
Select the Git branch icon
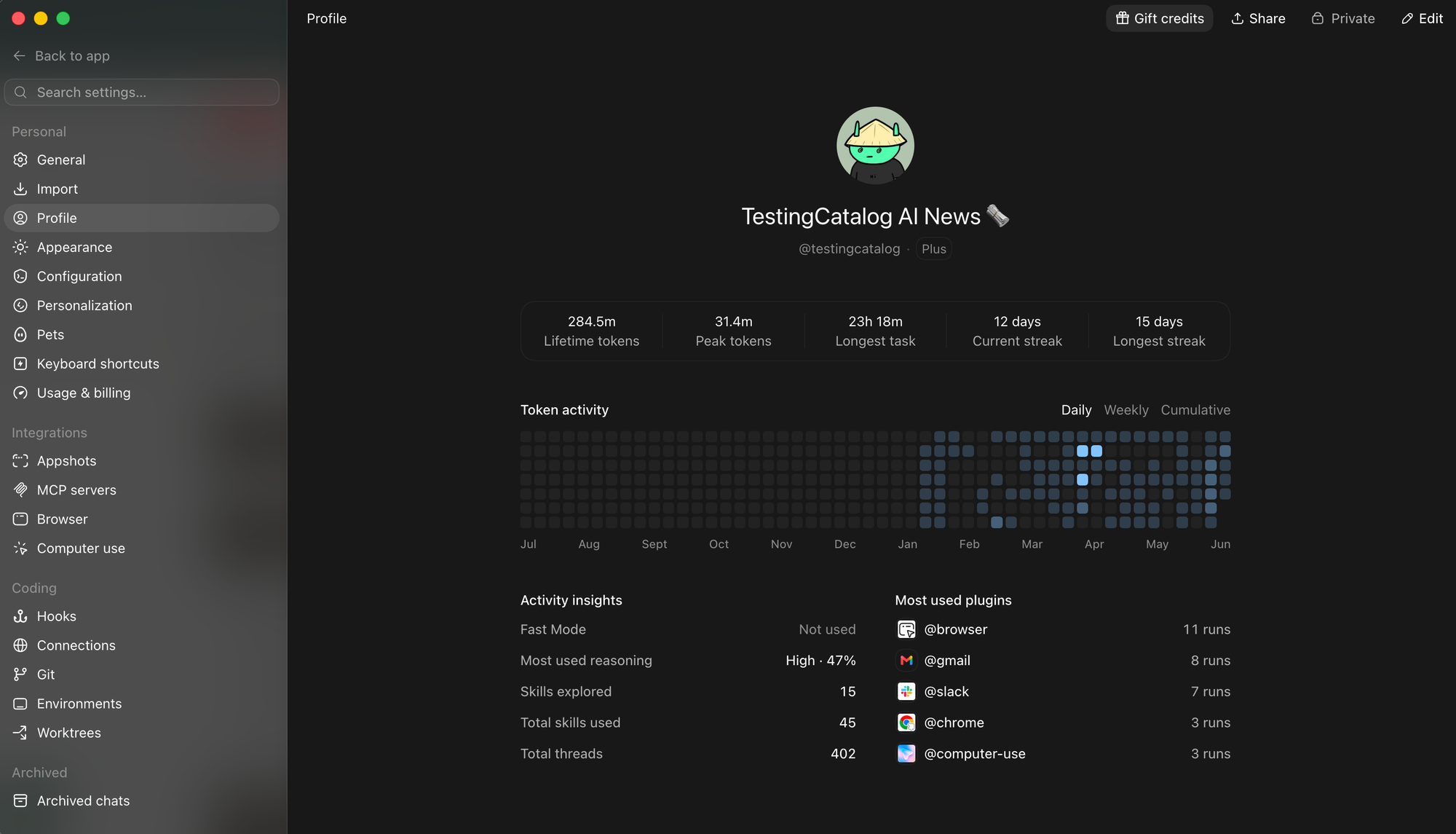click(20, 674)
